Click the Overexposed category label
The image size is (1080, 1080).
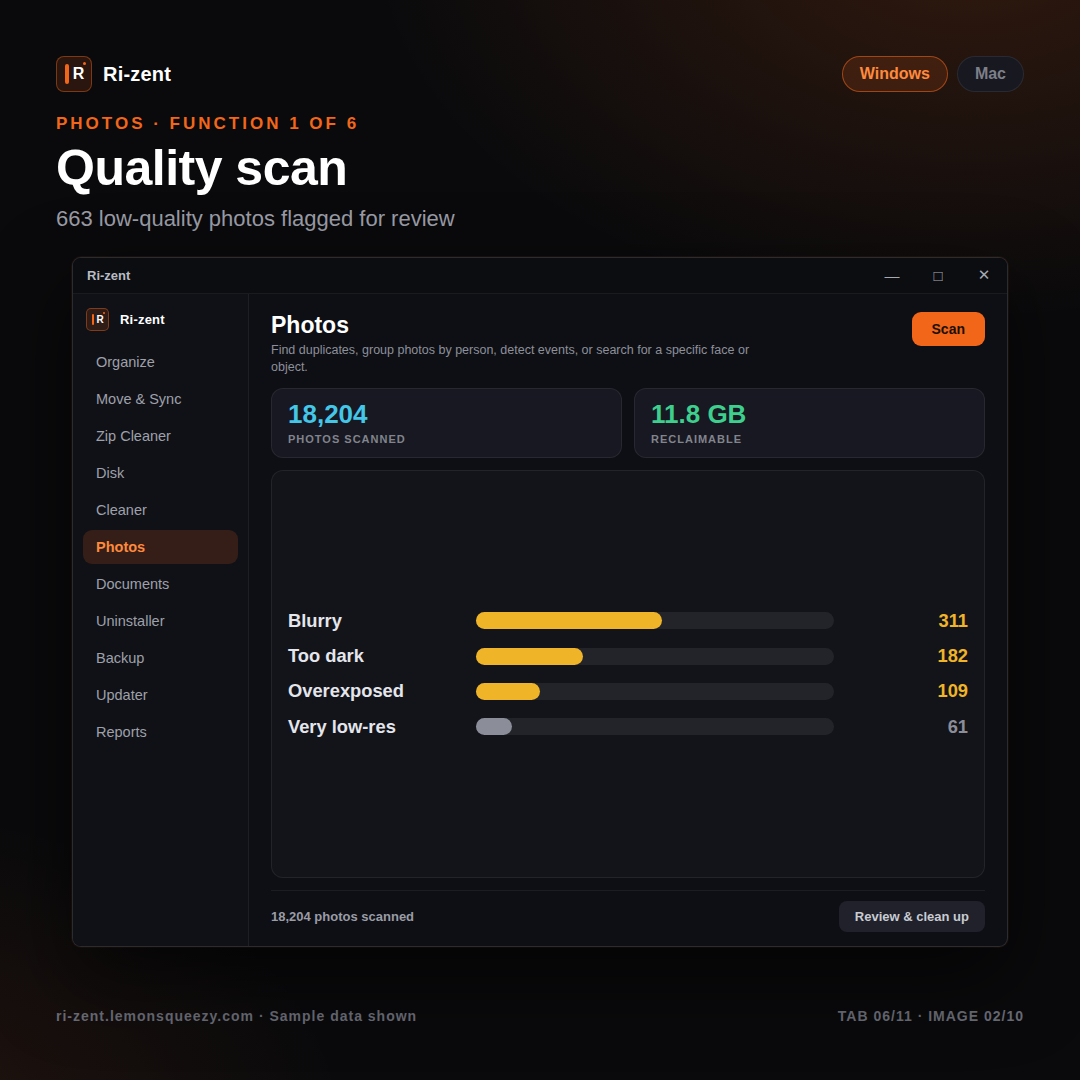[346, 692]
